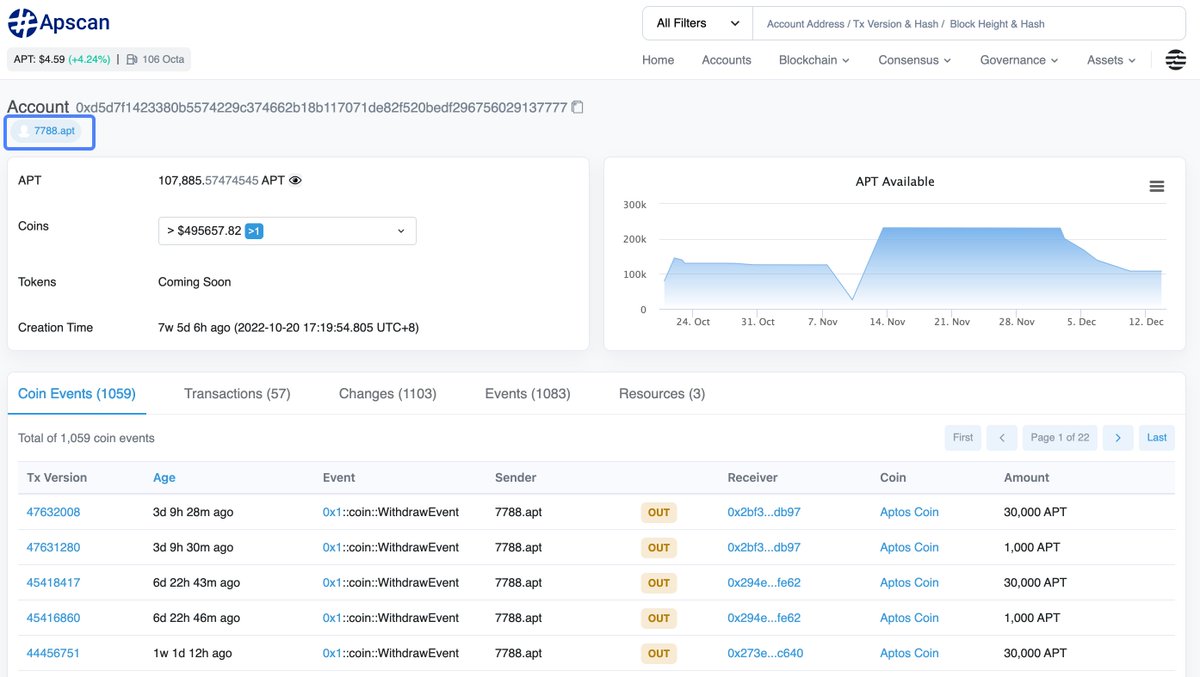Open the Accounts menu item
1200x677 pixels.
726,60
